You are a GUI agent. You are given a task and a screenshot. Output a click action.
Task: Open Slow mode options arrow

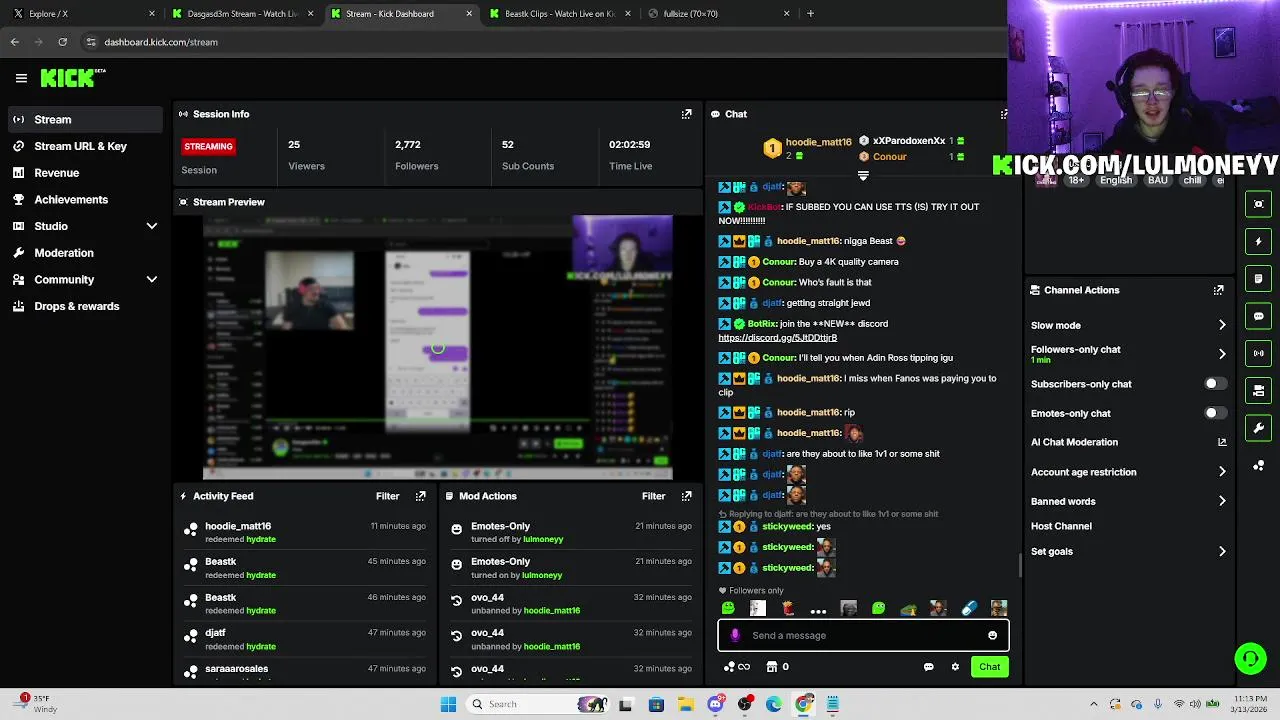pyautogui.click(x=1222, y=325)
